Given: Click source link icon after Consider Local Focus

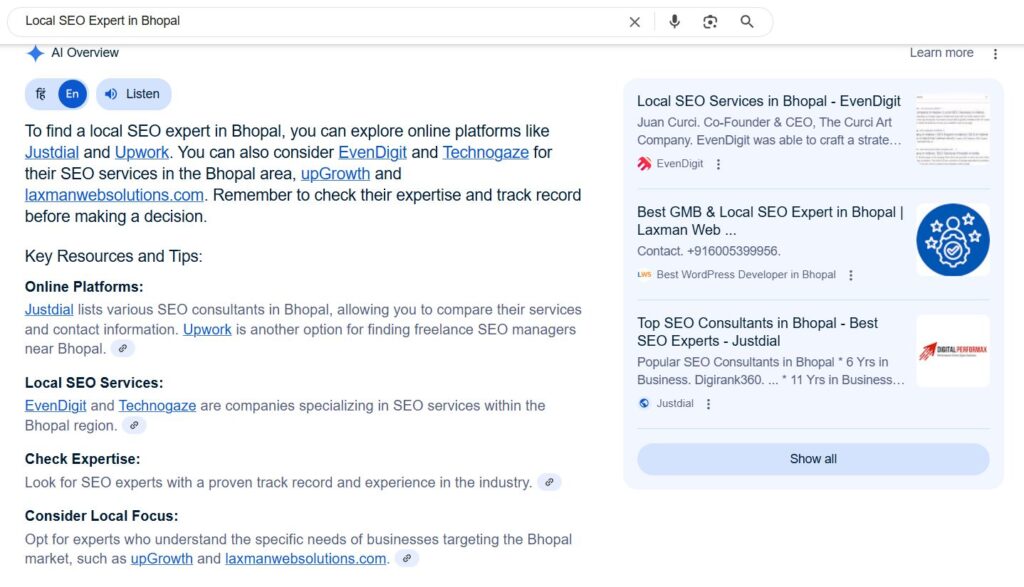Looking at the screenshot, I should point(407,559).
